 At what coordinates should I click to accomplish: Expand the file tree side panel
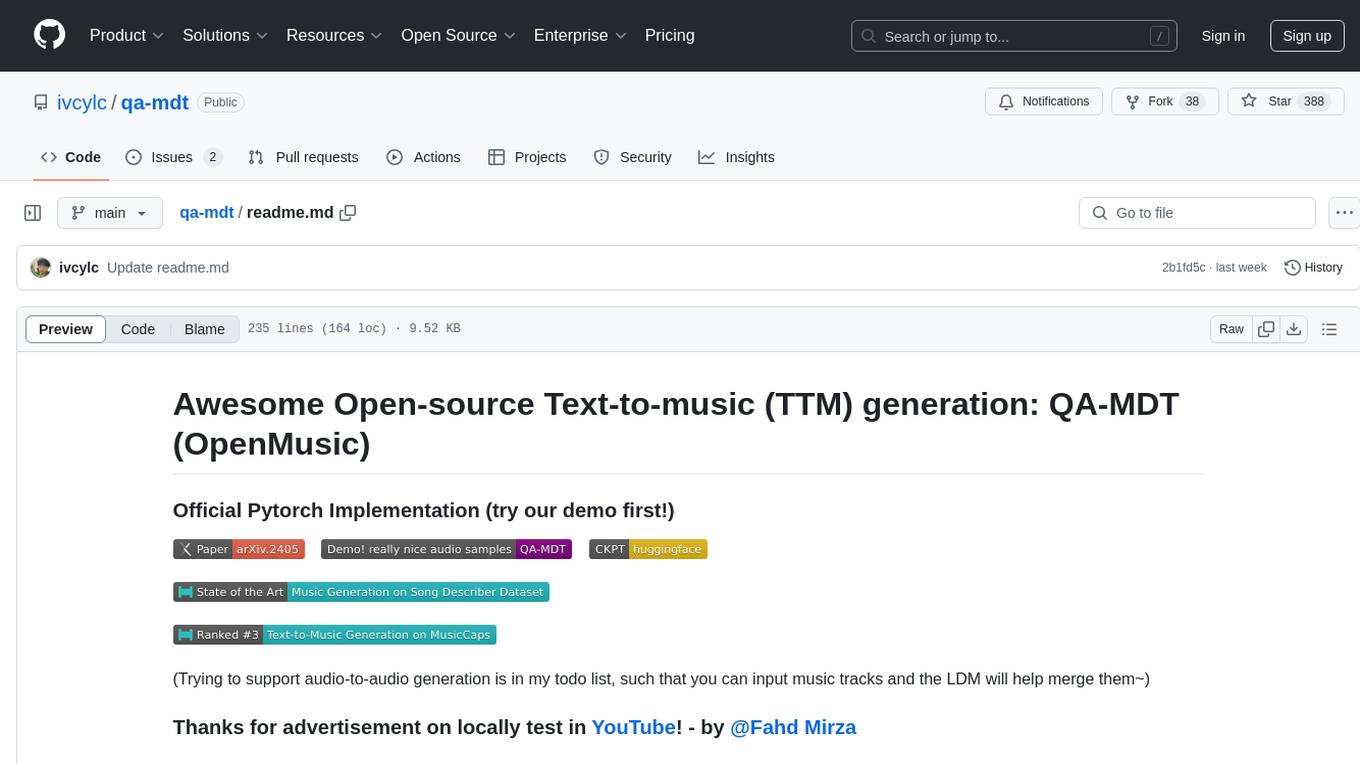tap(33, 213)
